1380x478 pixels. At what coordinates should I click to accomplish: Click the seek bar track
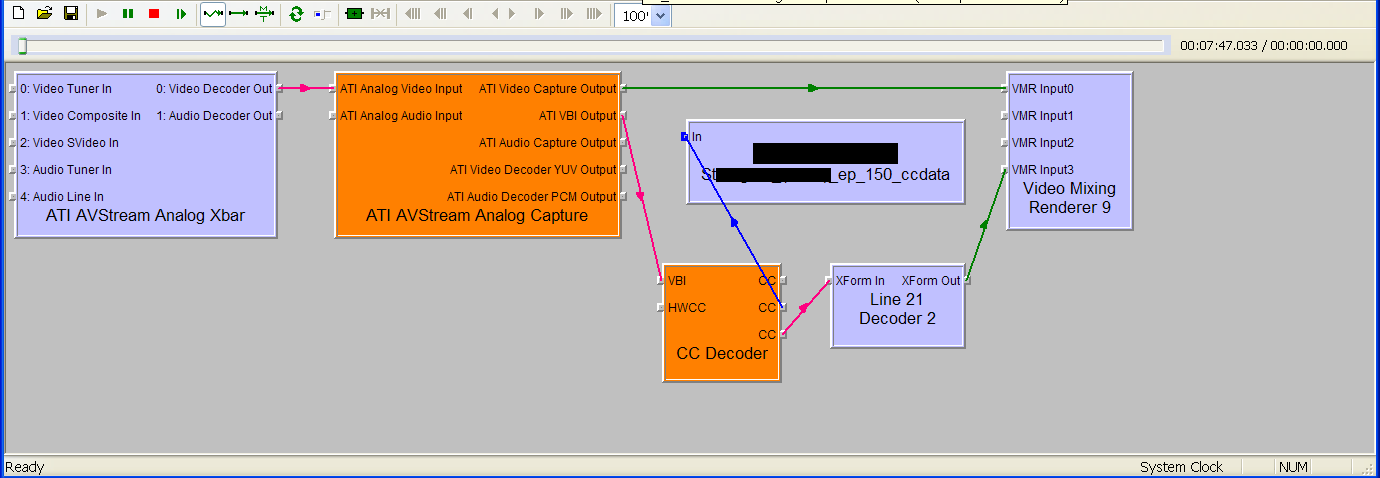591,46
